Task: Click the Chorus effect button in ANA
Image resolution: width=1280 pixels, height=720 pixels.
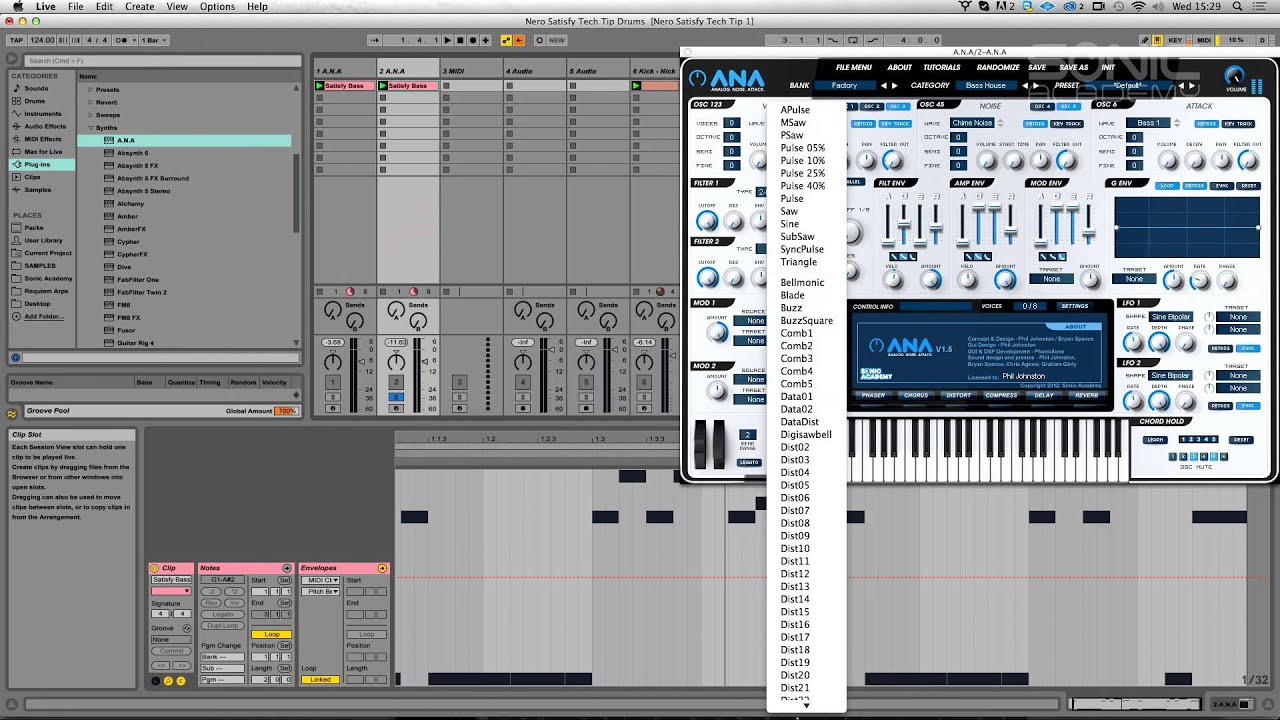Action: tap(916, 395)
